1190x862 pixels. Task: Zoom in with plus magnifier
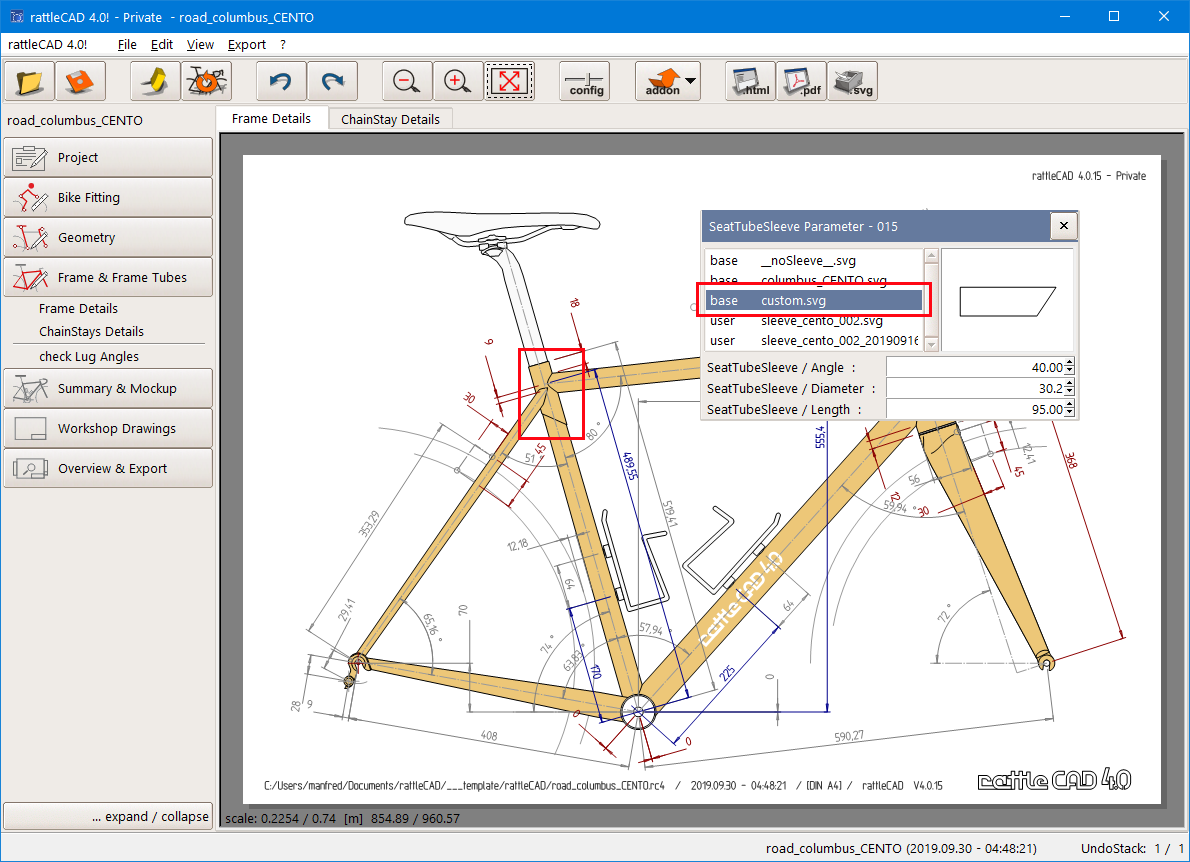click(458, 81)
